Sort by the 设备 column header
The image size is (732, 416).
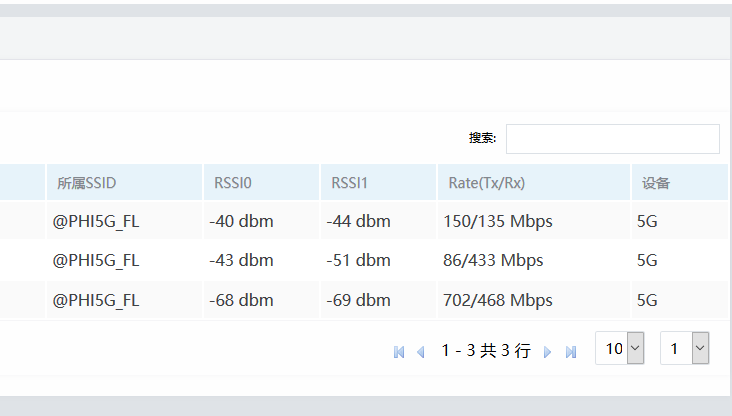[656, 183]
